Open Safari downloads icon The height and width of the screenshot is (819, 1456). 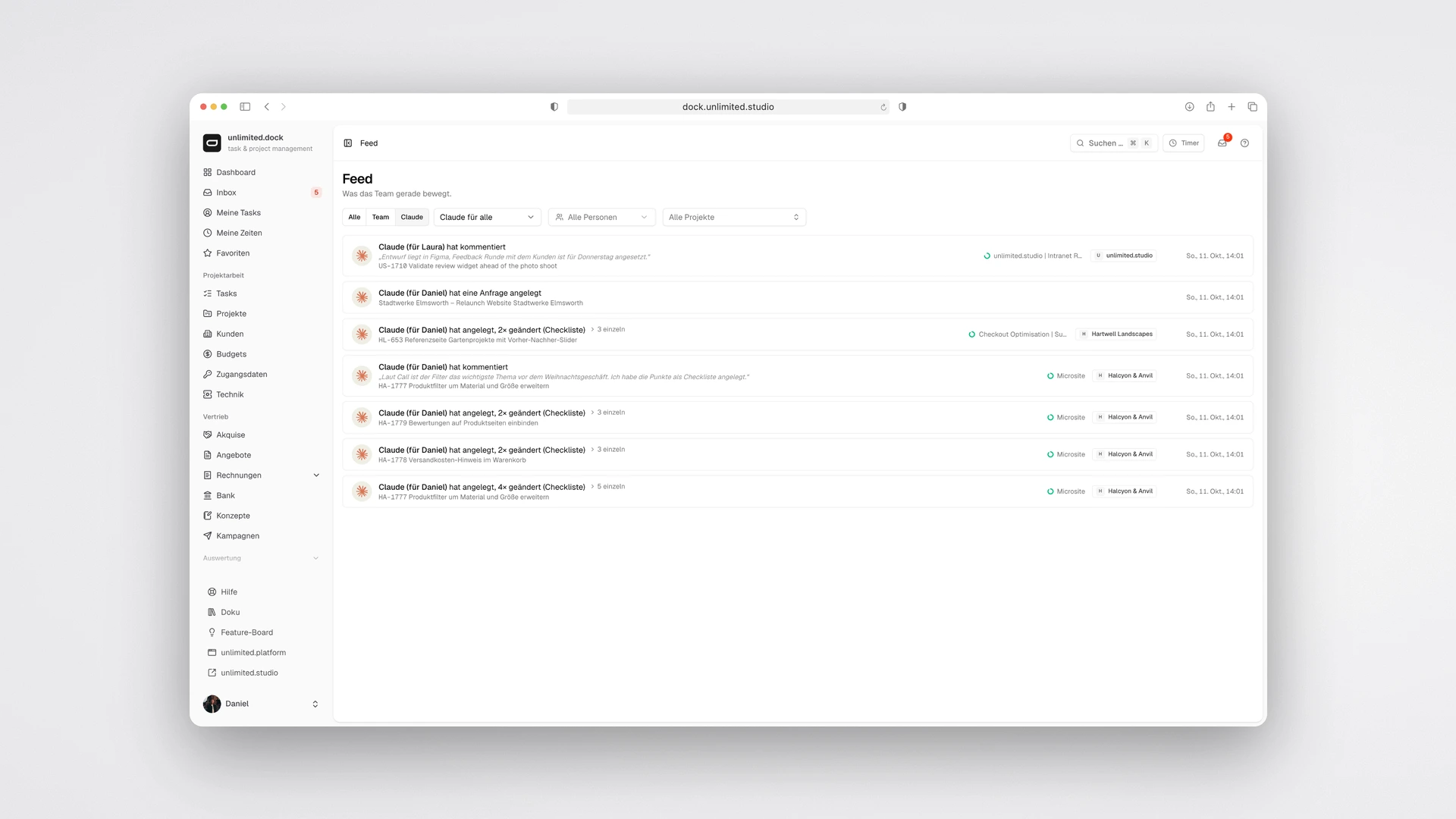pyautogui.click(x=1190, y=107)
